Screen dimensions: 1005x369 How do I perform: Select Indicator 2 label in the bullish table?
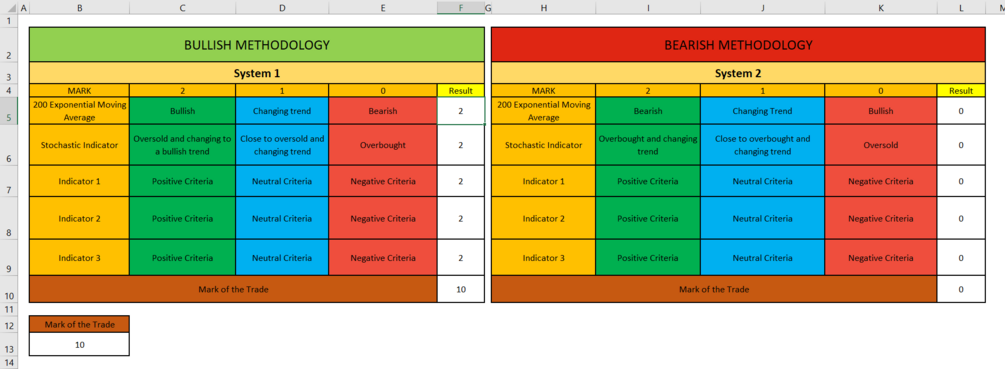pos(79,218)
